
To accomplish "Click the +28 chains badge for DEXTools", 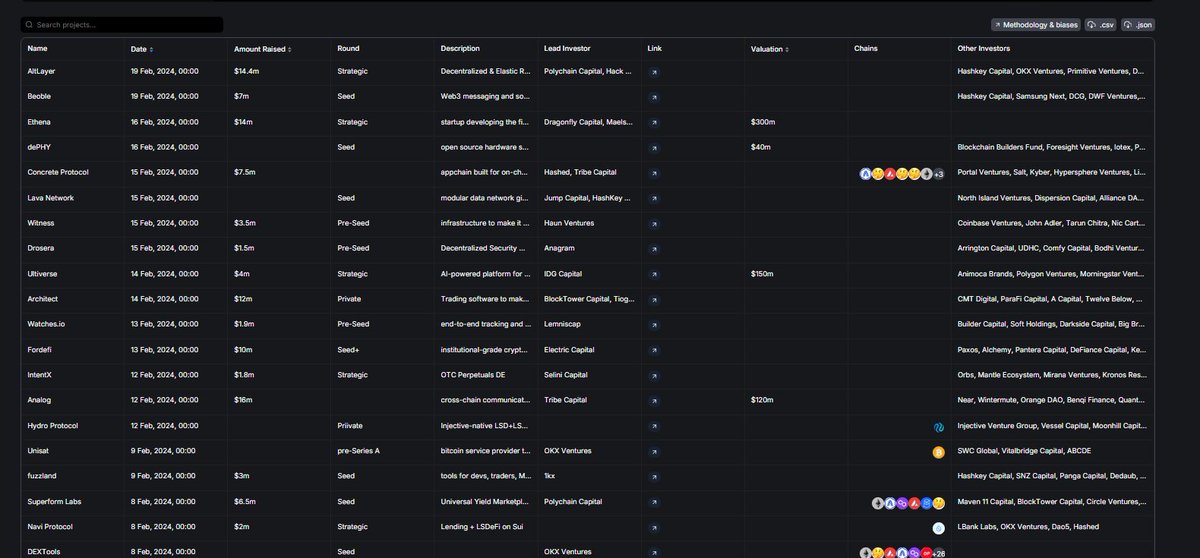I will click(x=938, y=552).
